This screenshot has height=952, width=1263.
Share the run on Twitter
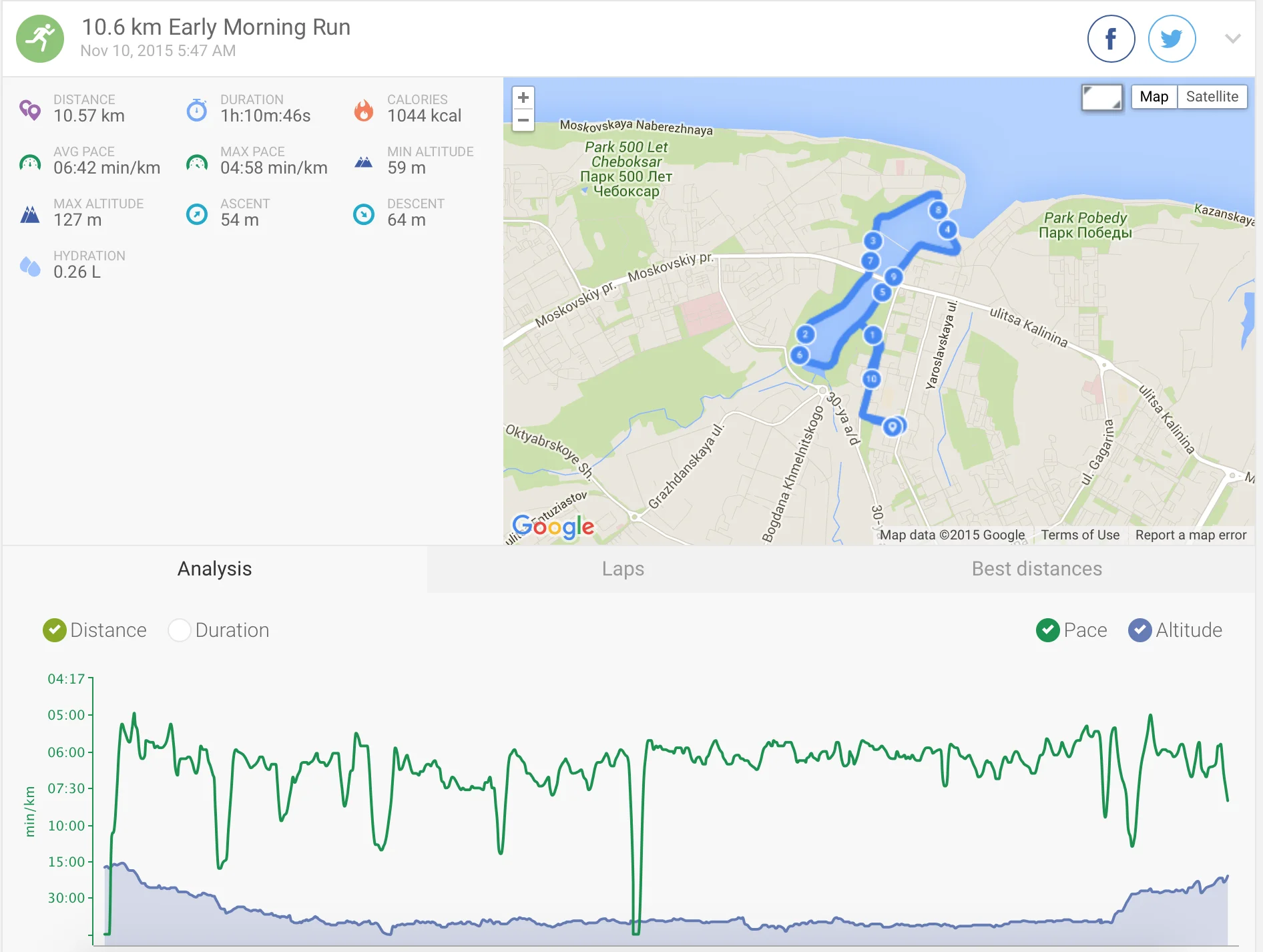coord(1172,39)
